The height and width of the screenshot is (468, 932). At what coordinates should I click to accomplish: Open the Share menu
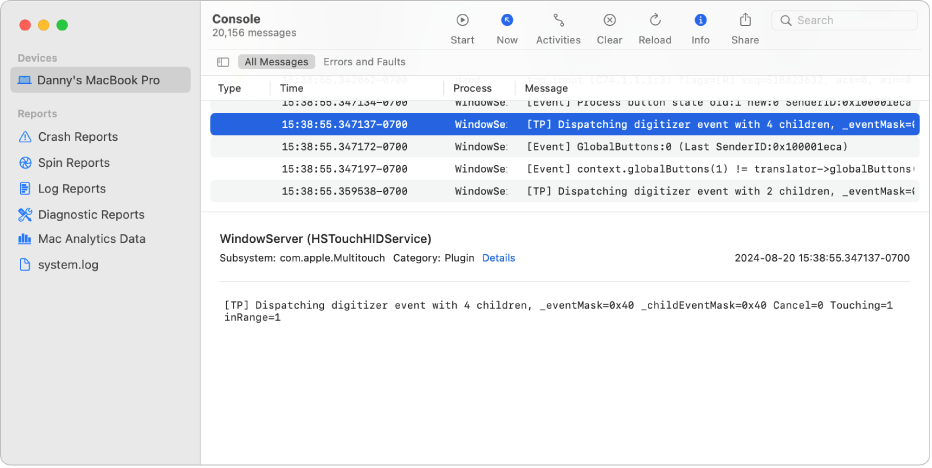(745, 20)
